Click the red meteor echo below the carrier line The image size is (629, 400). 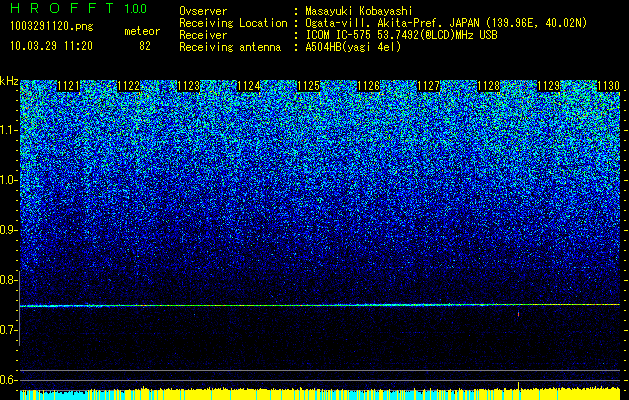point(518,313)
